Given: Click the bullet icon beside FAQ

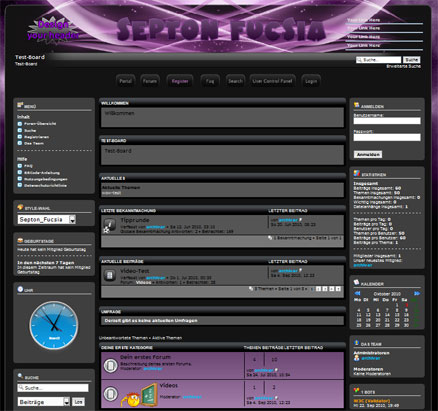Looking at the screenshot, I should 20,166.
